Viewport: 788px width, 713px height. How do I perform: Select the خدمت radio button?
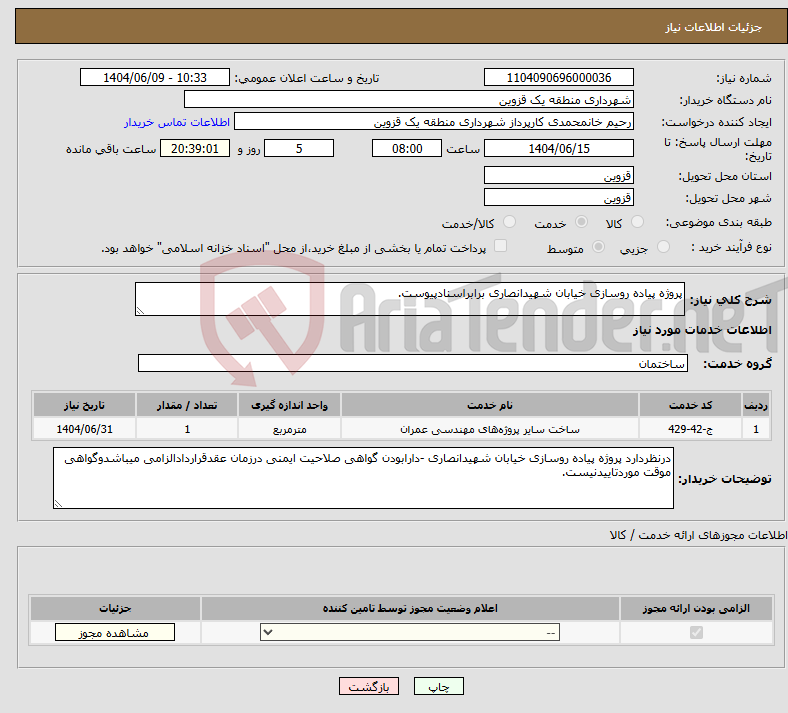581,222
